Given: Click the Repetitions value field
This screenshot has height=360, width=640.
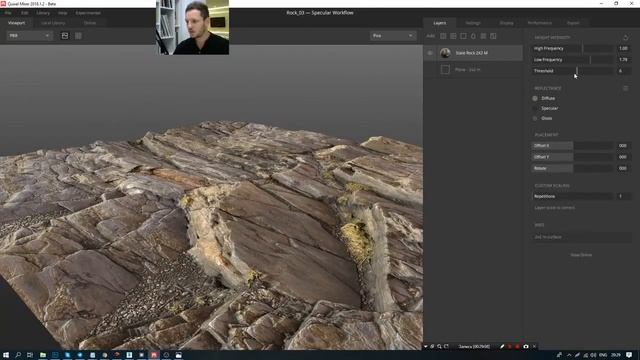Looking at the screenshot, I should 623,196.
